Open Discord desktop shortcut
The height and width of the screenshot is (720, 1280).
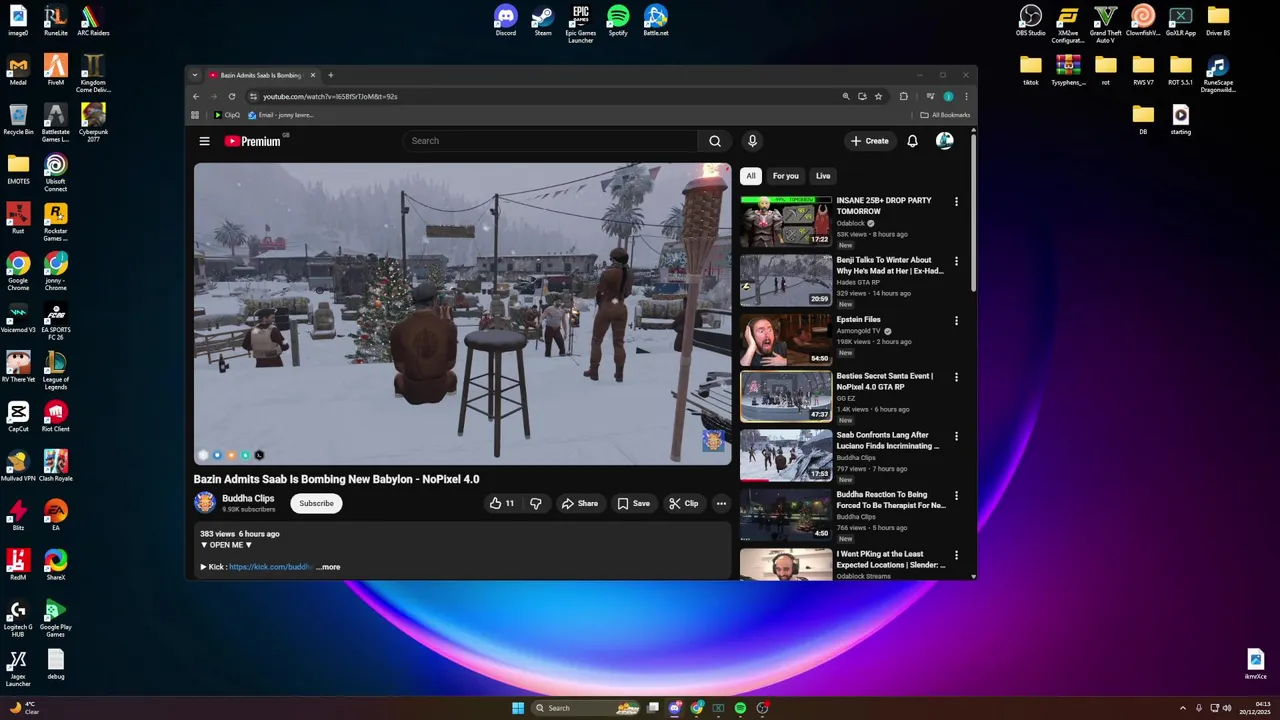pos(506,20)
